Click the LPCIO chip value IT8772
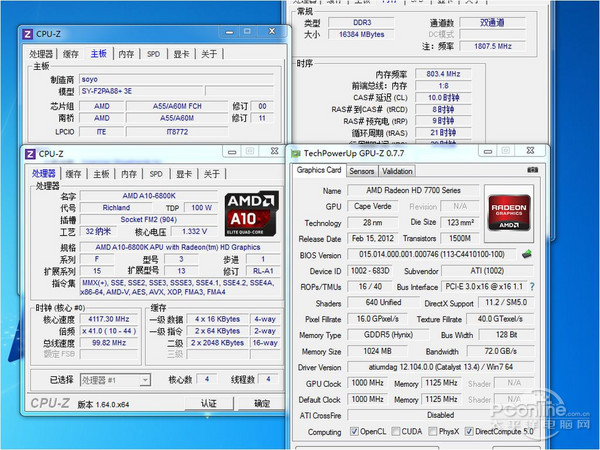This screenshot has height=450, width=600. [x=177, y=132]
